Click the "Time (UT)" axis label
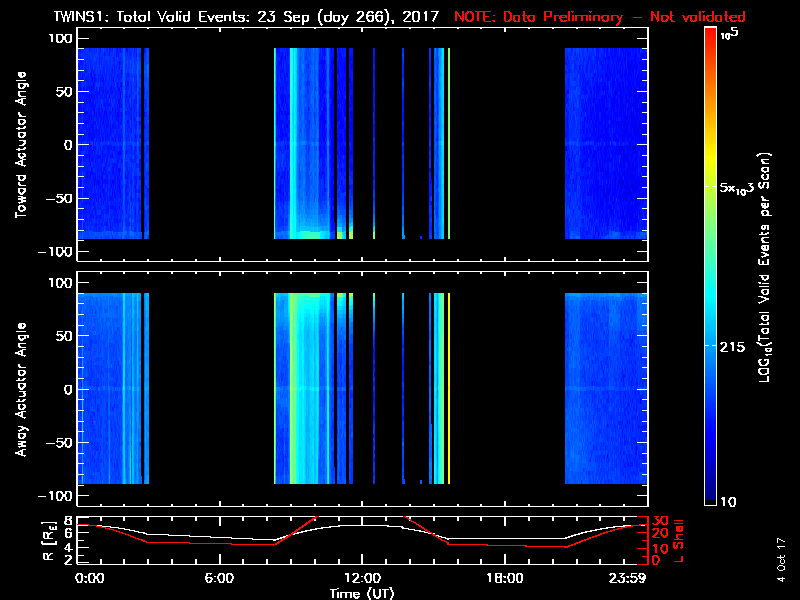The image size is (800, 600). pyautogui.click(x=362, y=593)
